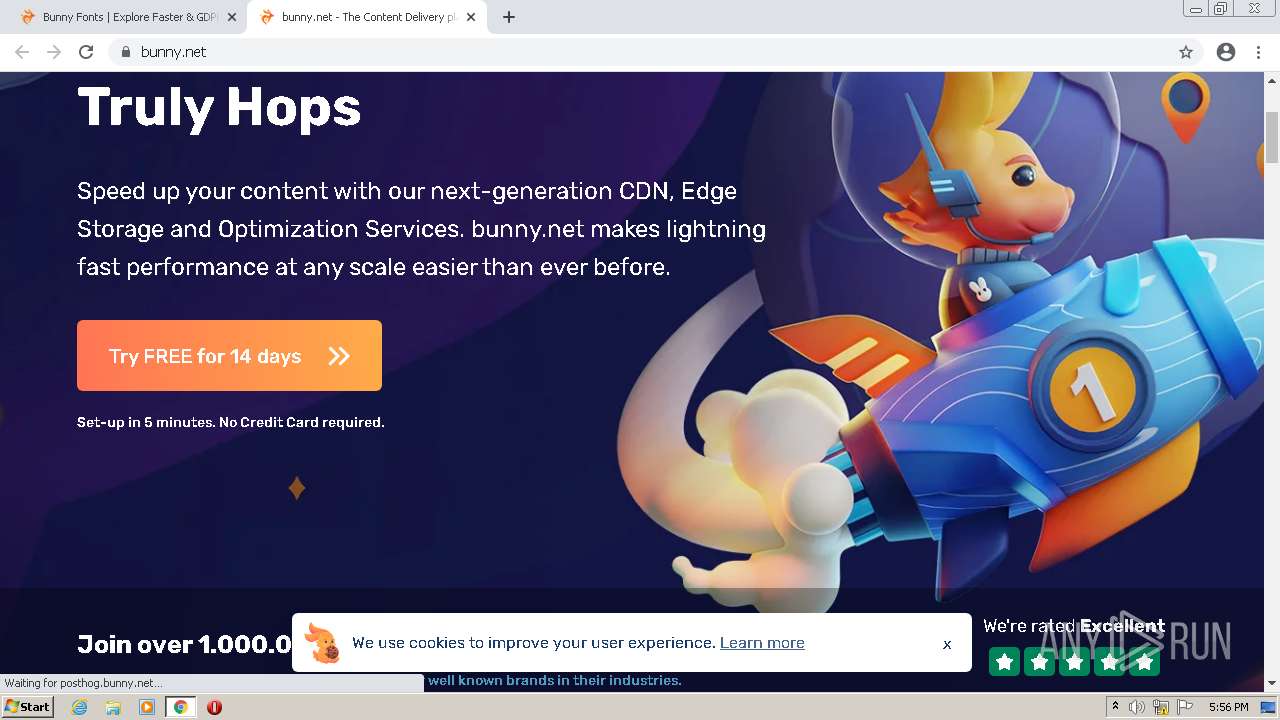This screenshot has height=720, width=1280.
Task: Click the first green rating star
Action: [x=1005, y=662]
